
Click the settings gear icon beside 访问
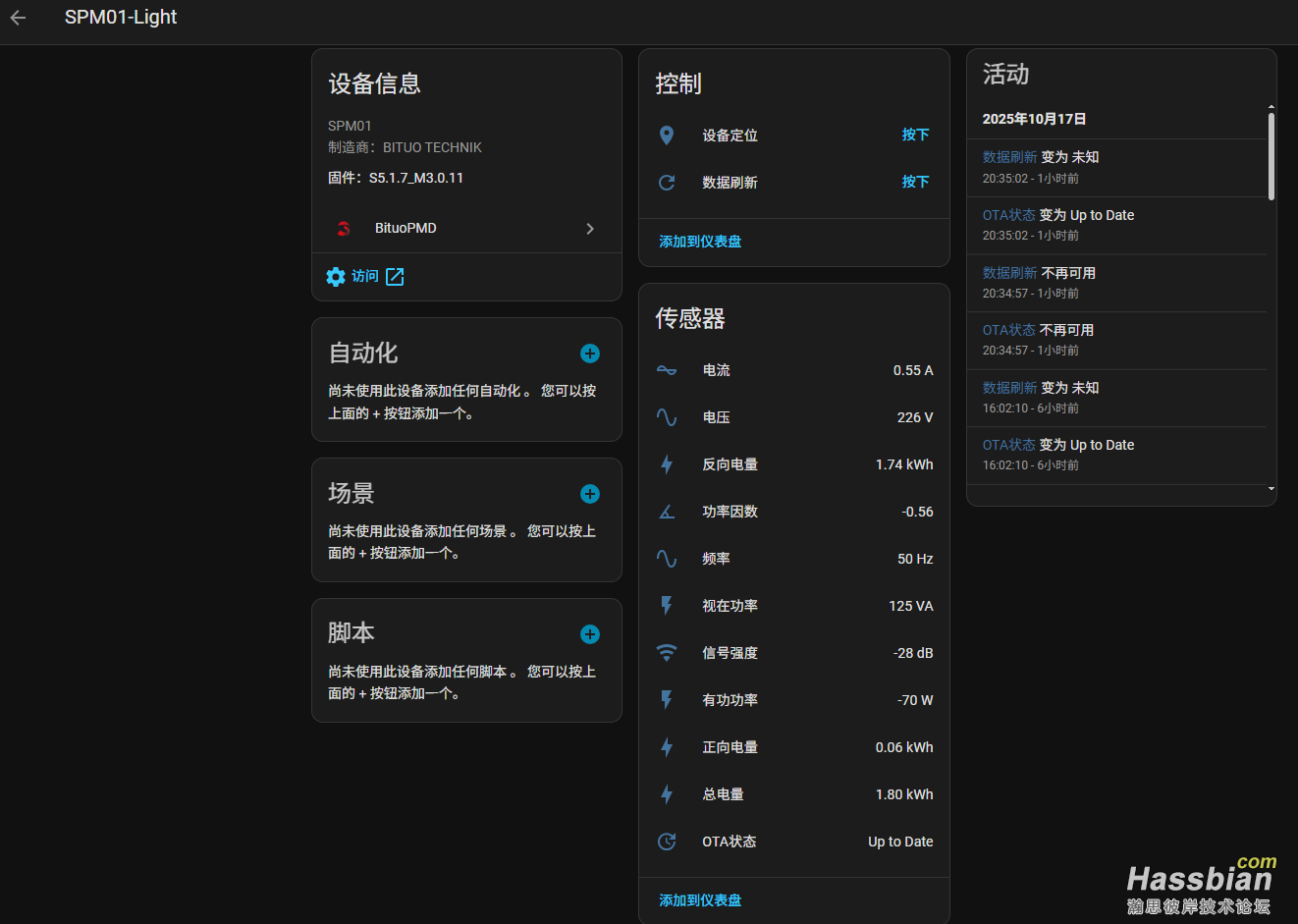(336, 277)
